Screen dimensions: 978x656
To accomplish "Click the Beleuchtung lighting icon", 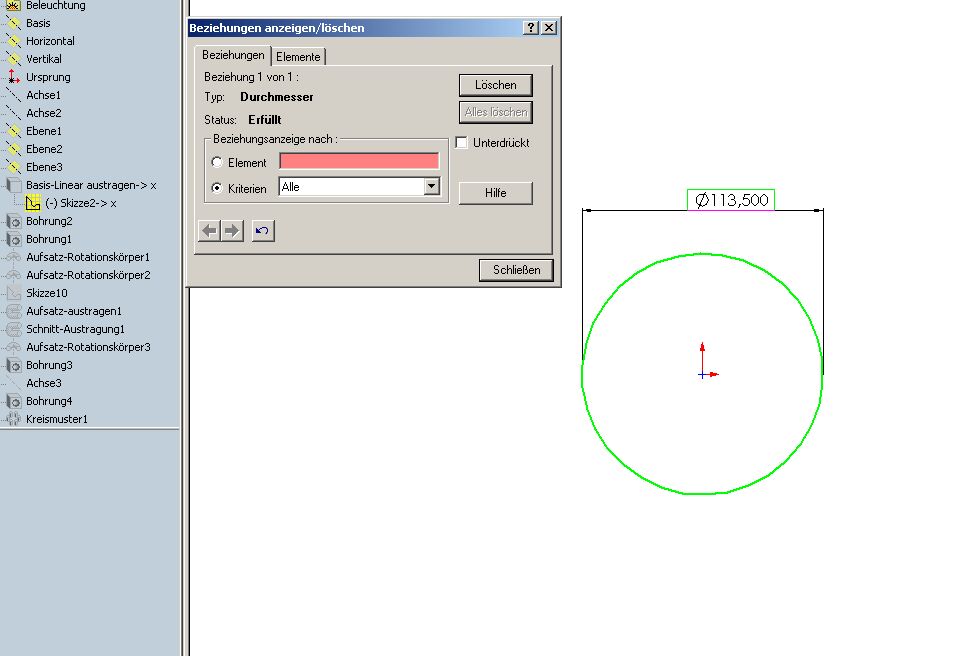I will [x=12, y=5].
